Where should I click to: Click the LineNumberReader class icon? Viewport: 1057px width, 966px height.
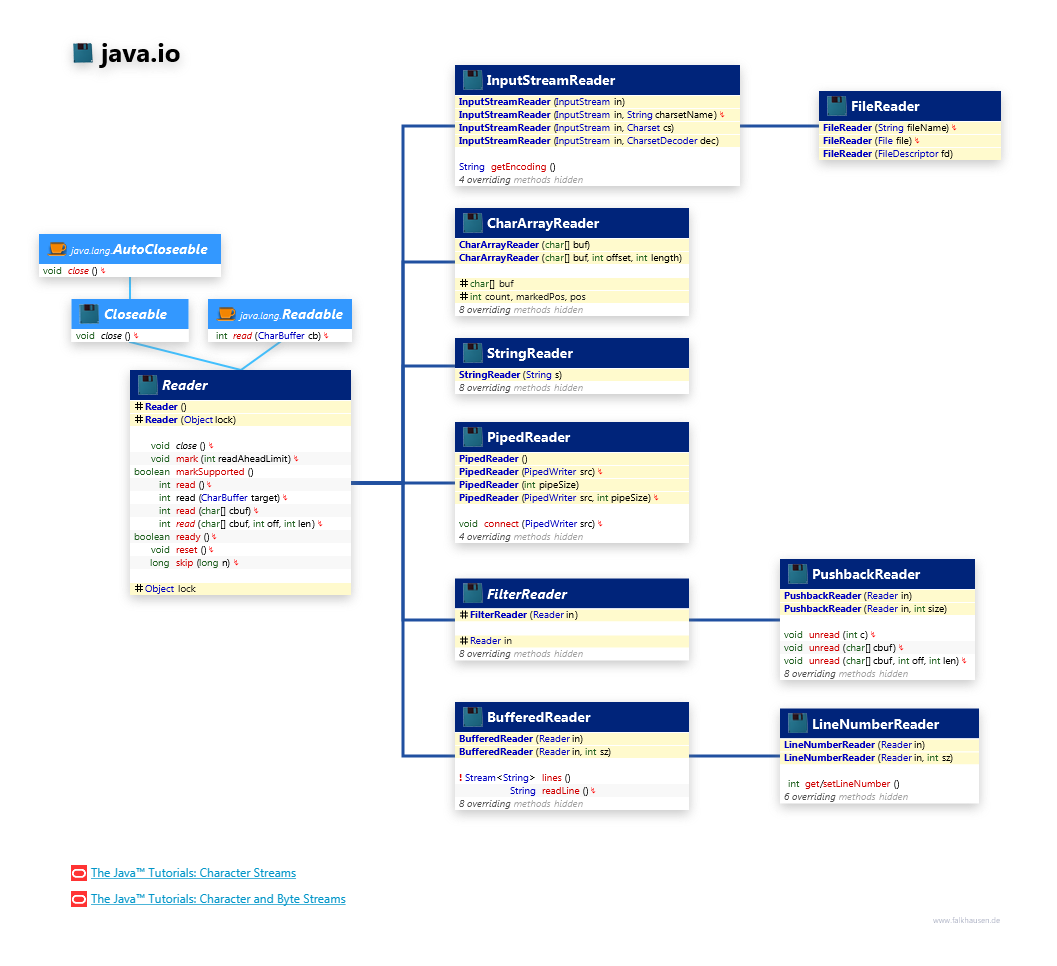(797, 724)
